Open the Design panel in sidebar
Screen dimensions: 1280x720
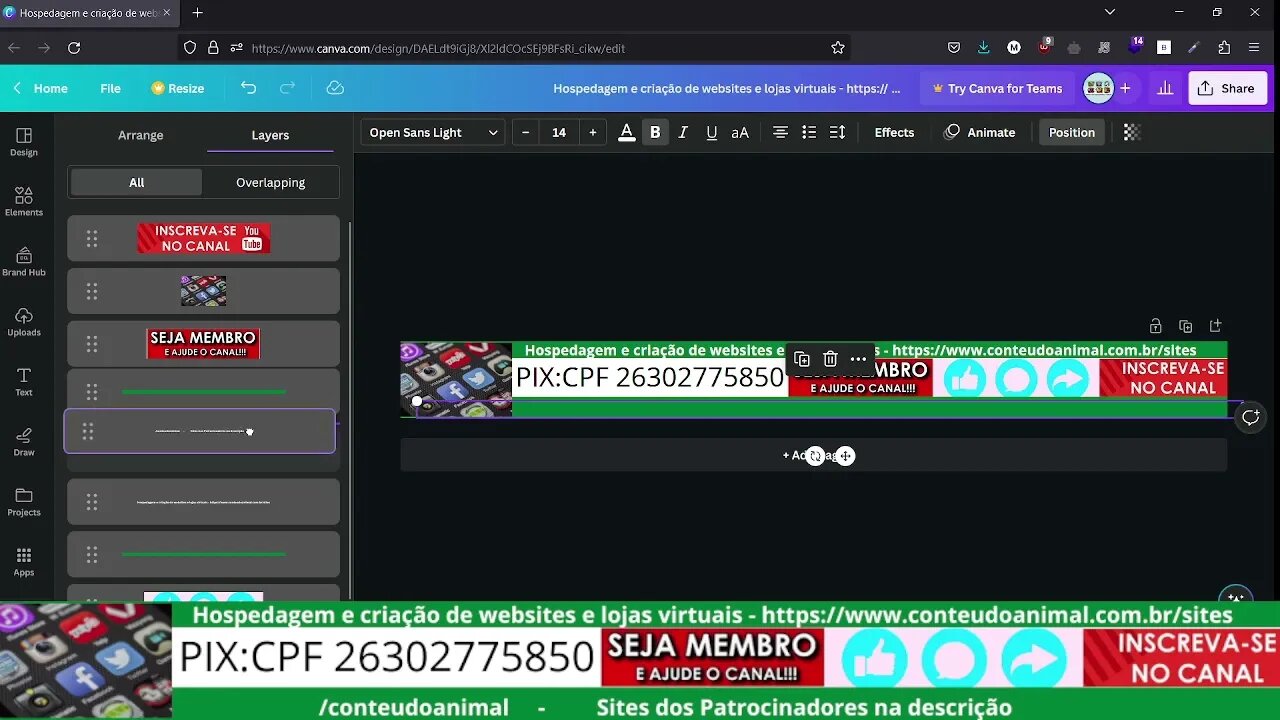click(x=24, y=142)
